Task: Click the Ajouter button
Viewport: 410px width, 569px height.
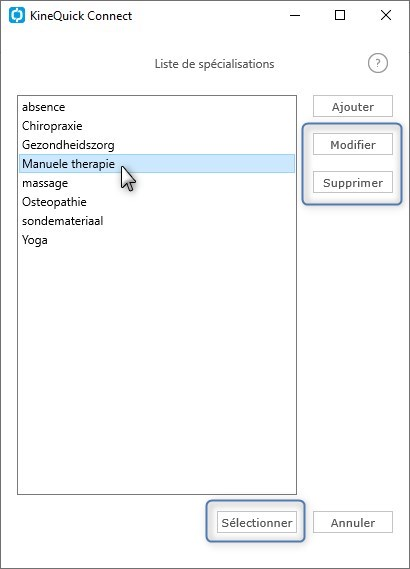Action: point(353,106)
